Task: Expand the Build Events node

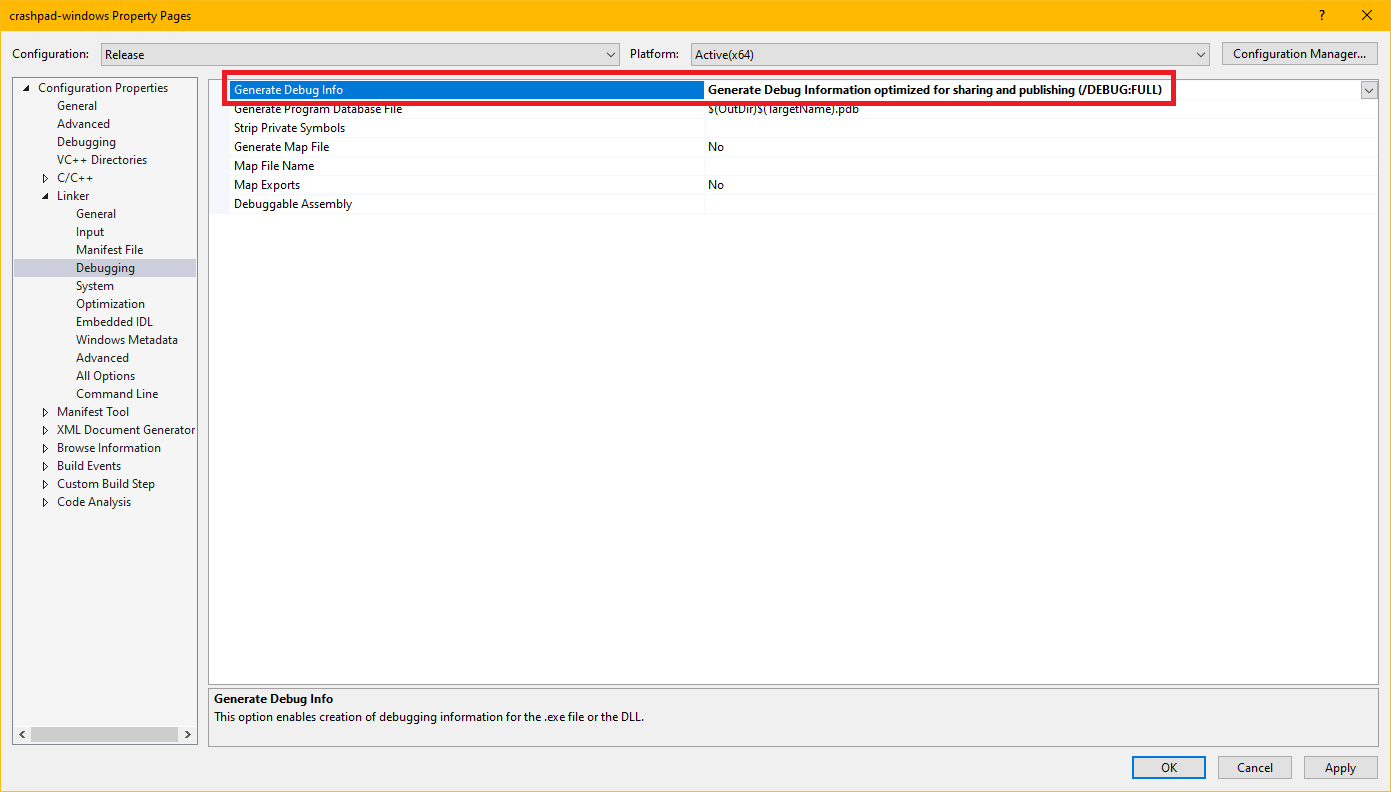Action: [x=45, y=466]
